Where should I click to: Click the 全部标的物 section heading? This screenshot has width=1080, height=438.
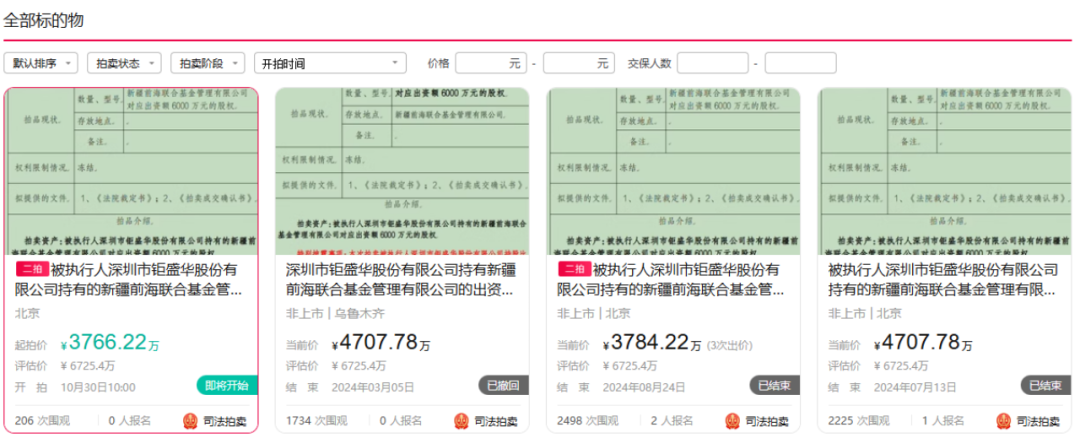pos(43,21)
